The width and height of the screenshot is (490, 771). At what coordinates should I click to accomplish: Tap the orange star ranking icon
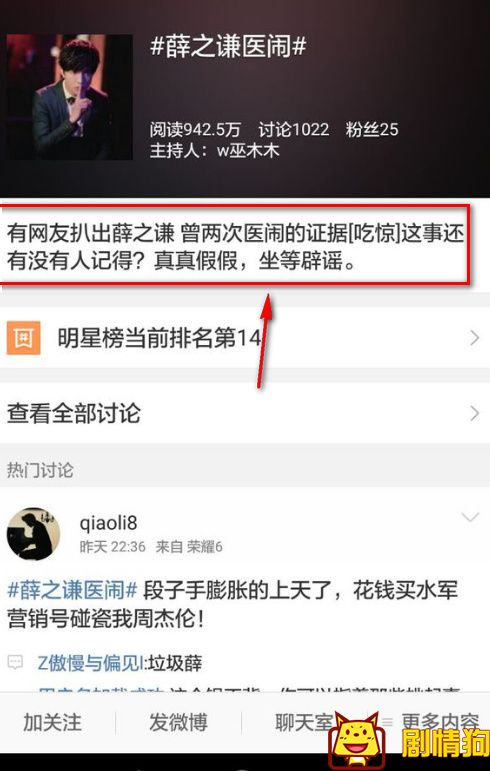click(23, 338)
